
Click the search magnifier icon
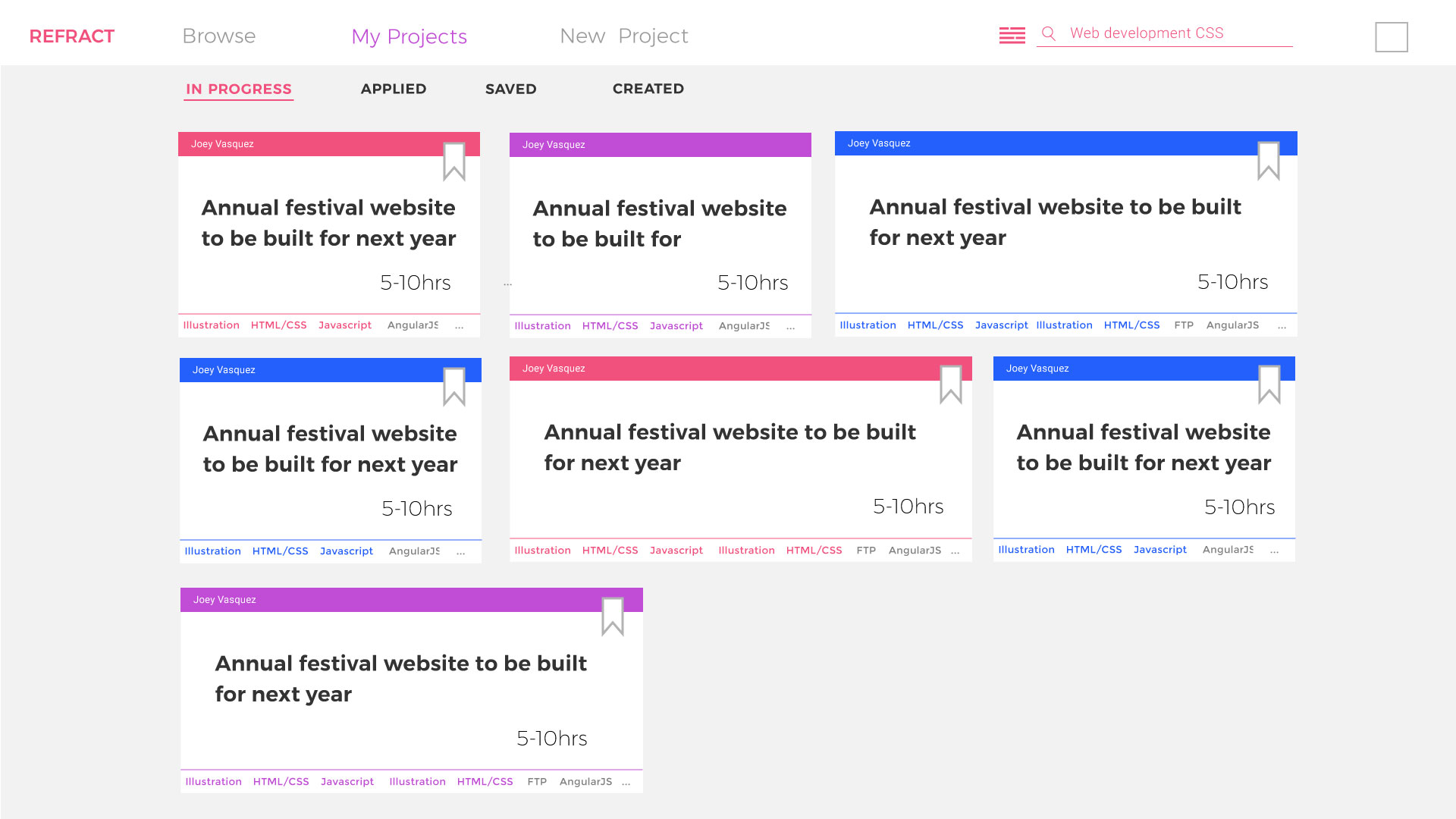click(x=1048, y=33)
